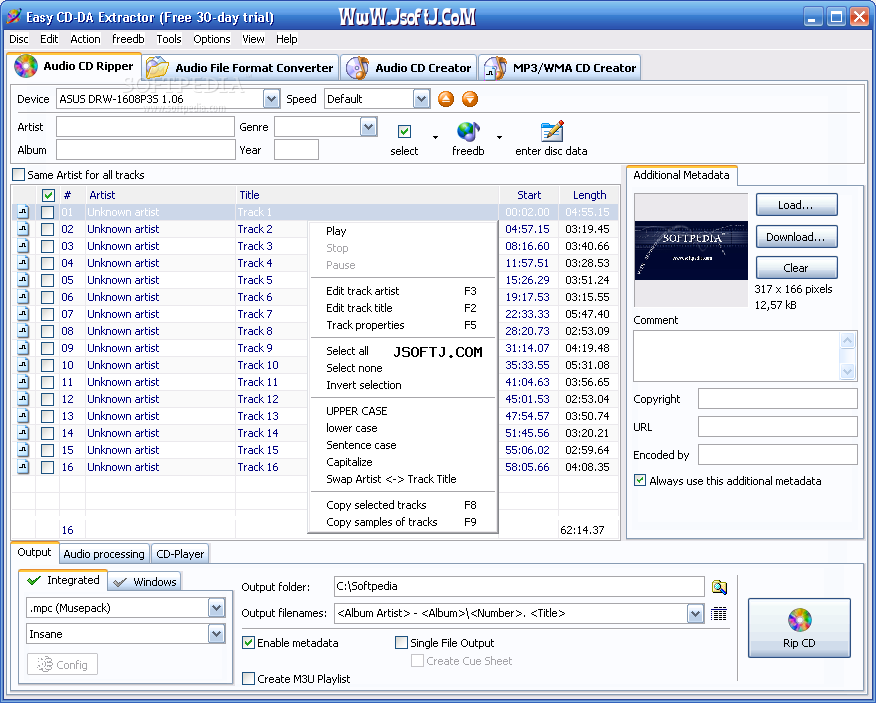Open the filename format grid icon
The image size is (876, 703).
718,614
